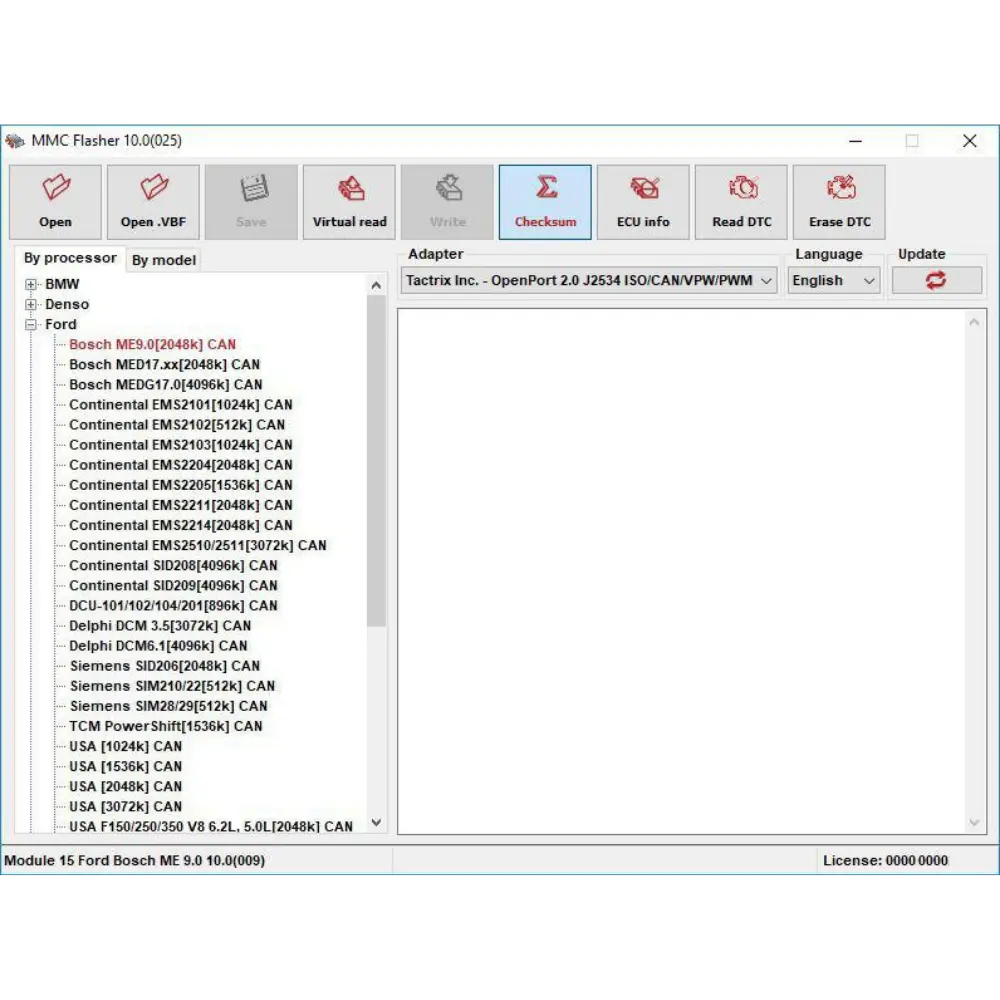
Task: Select Siemens SIM28/29[512k] CAN
Action: point(169,706)
